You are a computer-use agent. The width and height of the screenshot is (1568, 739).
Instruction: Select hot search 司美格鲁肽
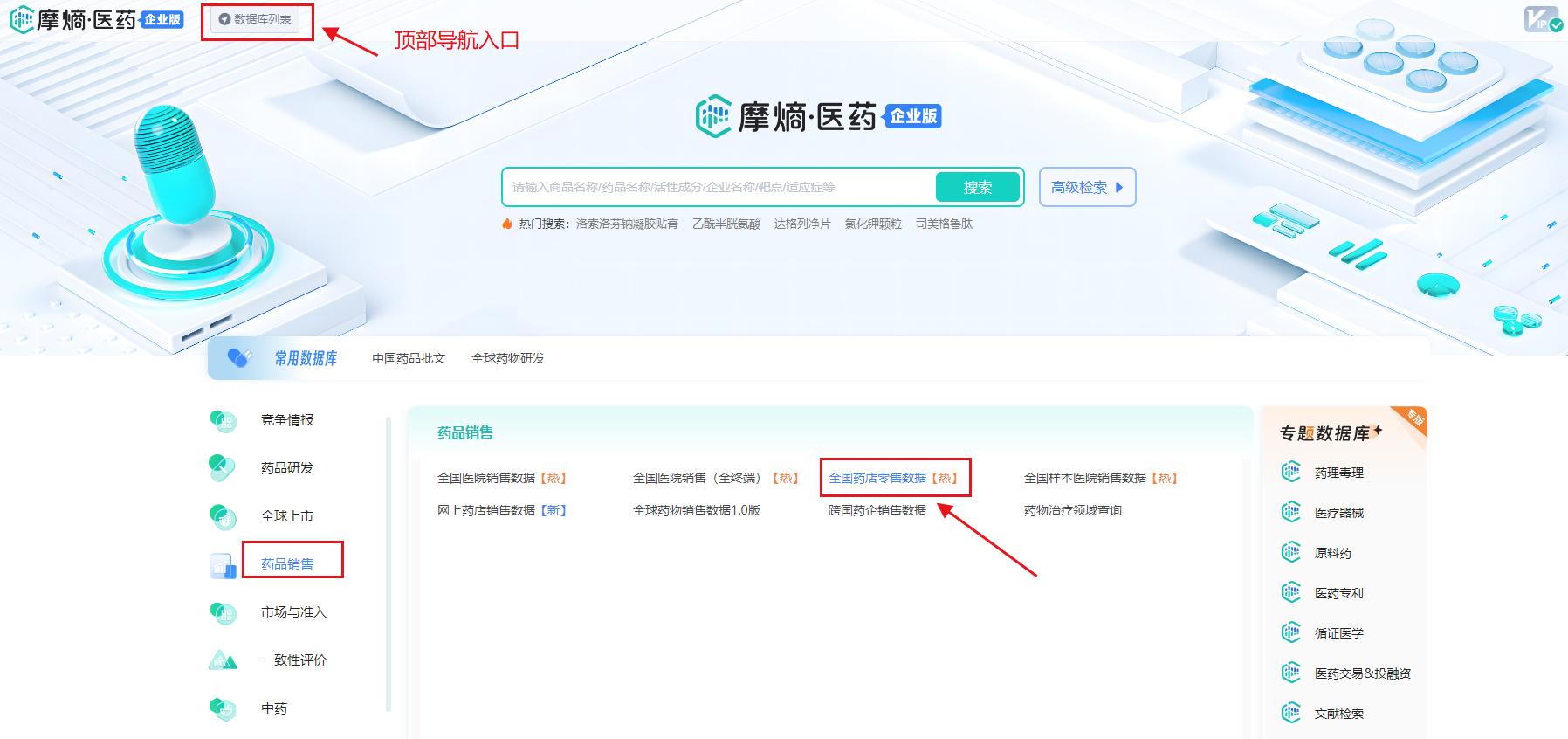(944, 224)
